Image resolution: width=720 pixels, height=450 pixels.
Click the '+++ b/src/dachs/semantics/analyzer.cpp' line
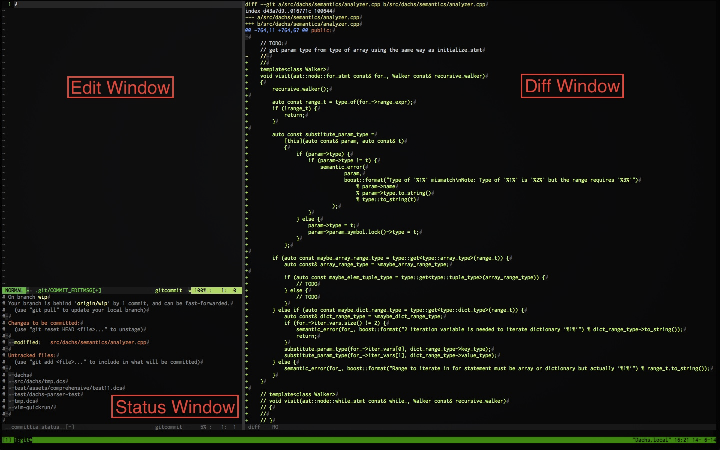[x=304, y=24]
